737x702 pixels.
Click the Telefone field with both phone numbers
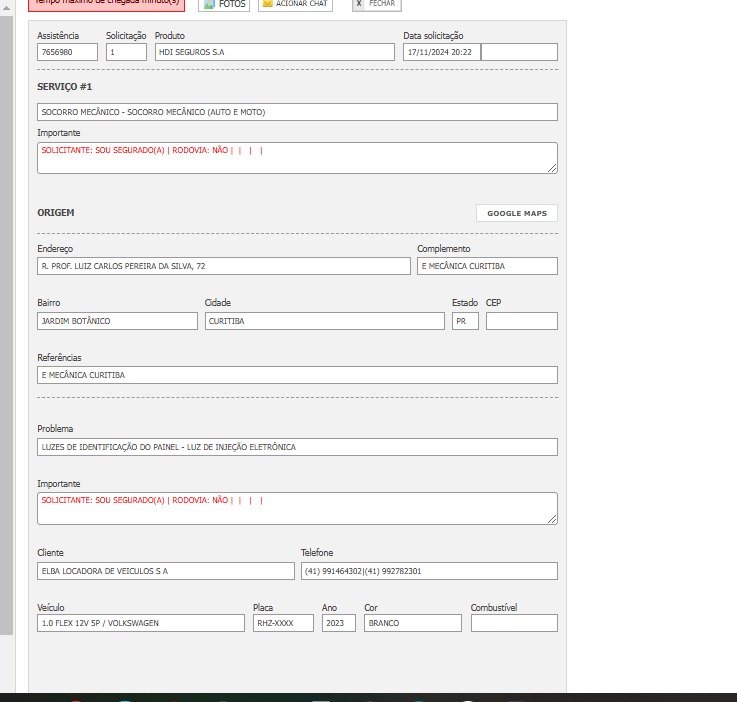pyautogui.click(x=429, y=571)
